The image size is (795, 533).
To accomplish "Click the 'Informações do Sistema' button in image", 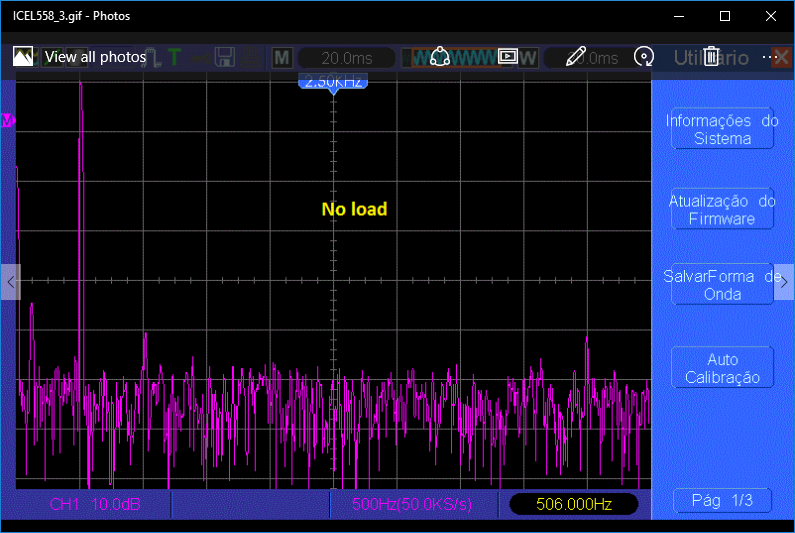I will [x=722, y=129].
